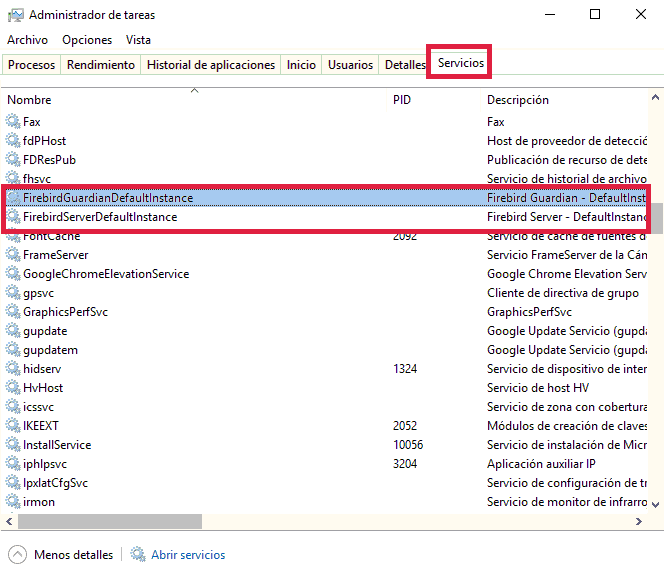Sort services by PID column header
Screen dimensions: 664x579
[x=402, y=100]
